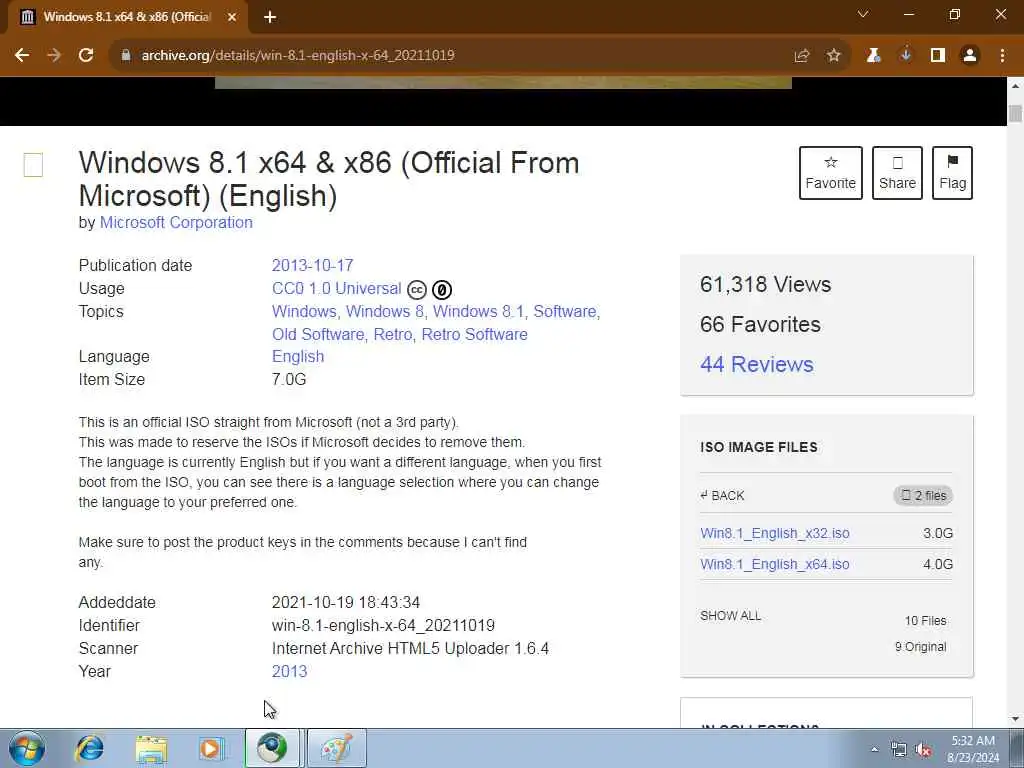This screenshot has width=1024, height=768.
Task: Open the downloads arrow icon in toolbar
Action: click(x=905, y=56)
